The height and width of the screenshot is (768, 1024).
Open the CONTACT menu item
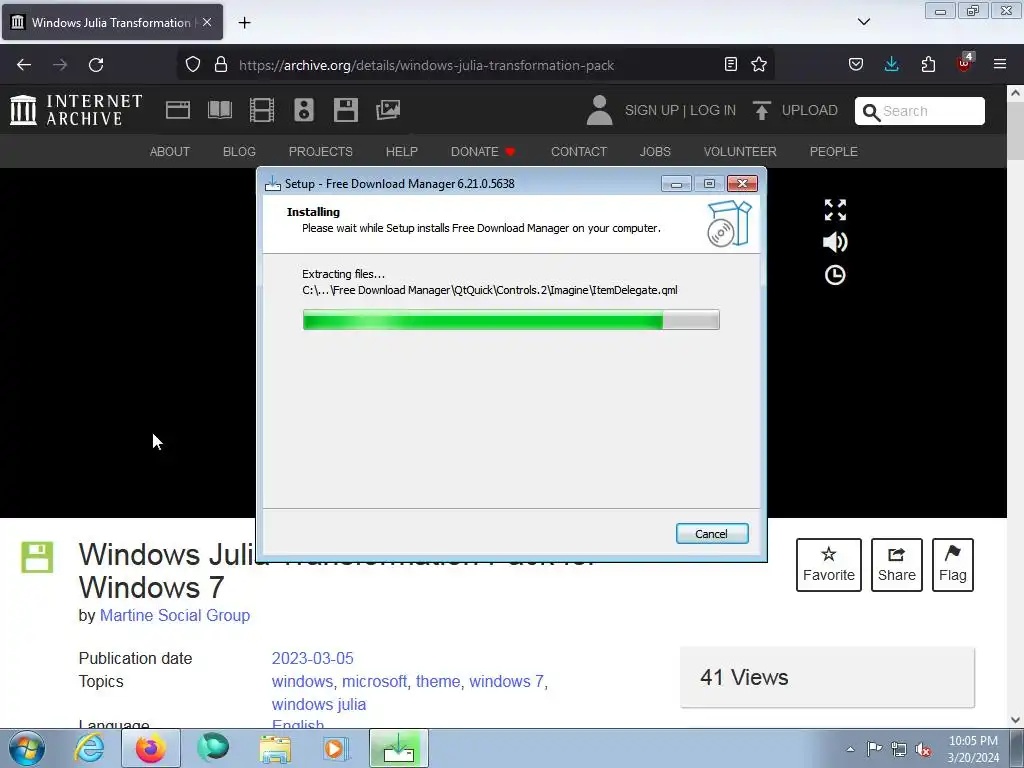(579, 152)
